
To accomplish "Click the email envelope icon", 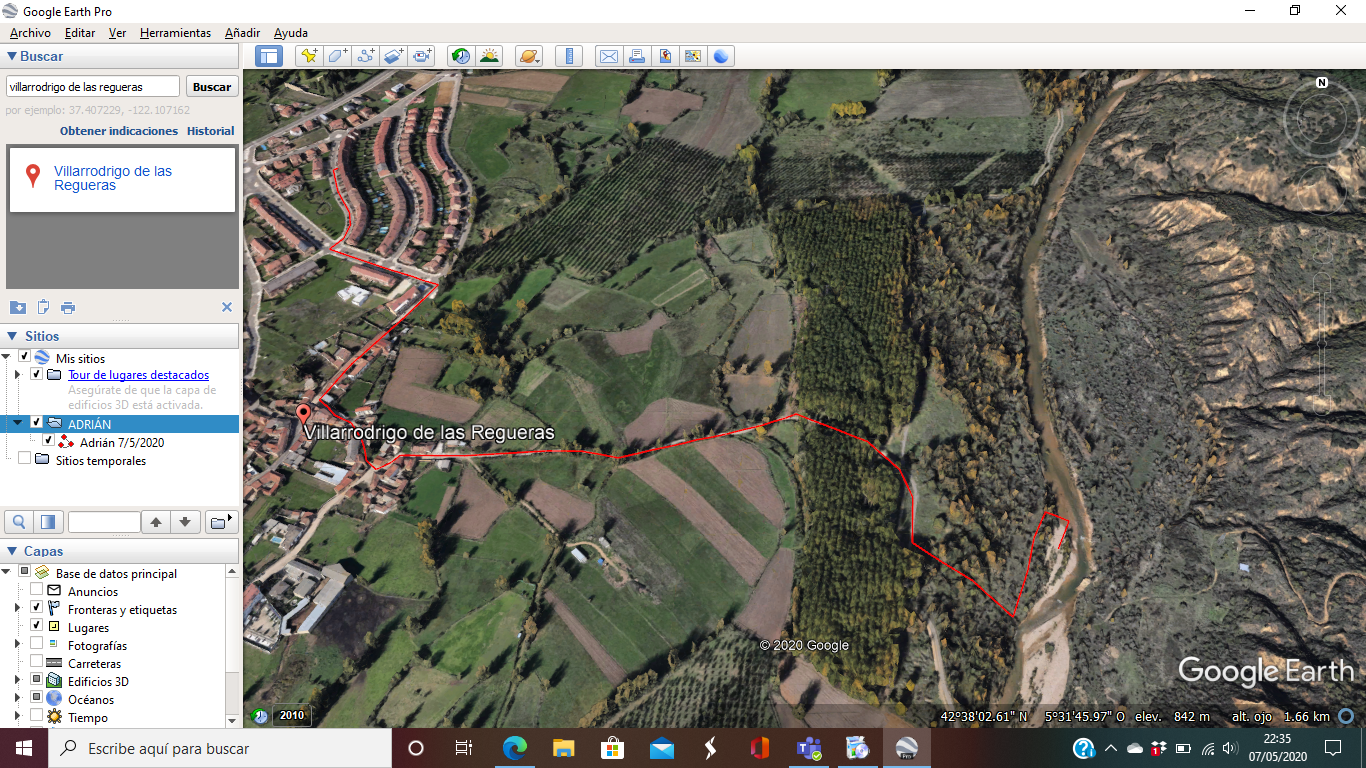I will pos(608,56).
